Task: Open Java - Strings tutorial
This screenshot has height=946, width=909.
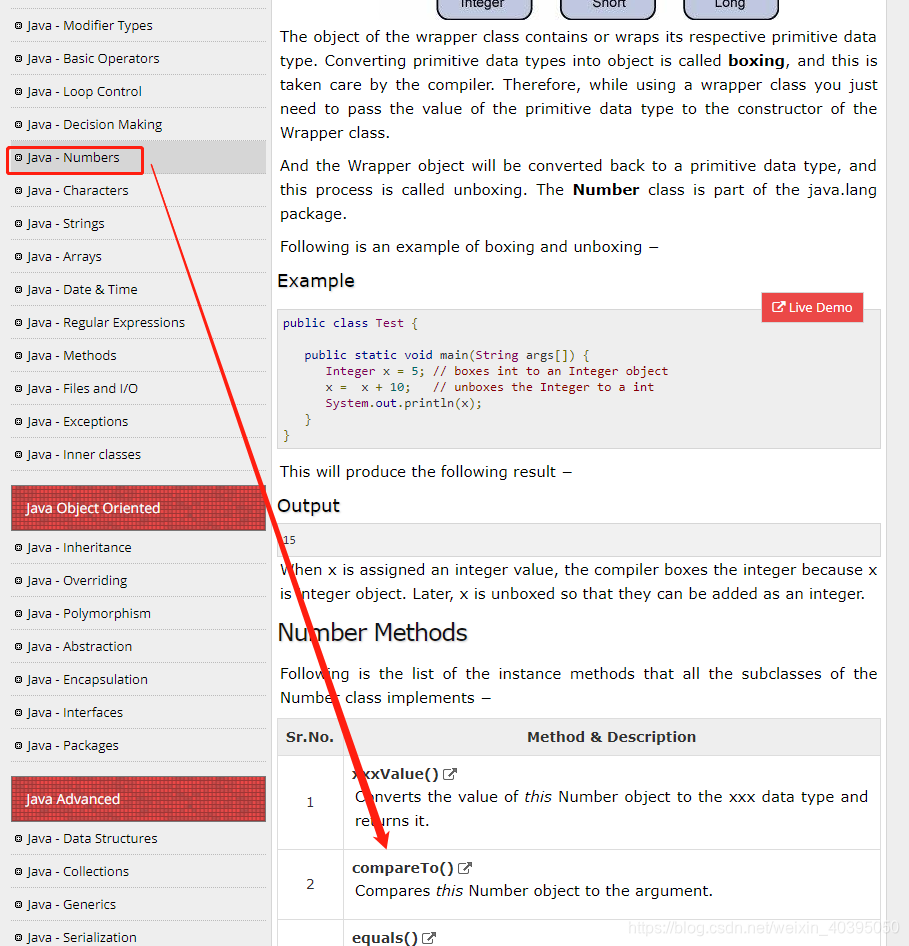Action: [x=65, y=224]
